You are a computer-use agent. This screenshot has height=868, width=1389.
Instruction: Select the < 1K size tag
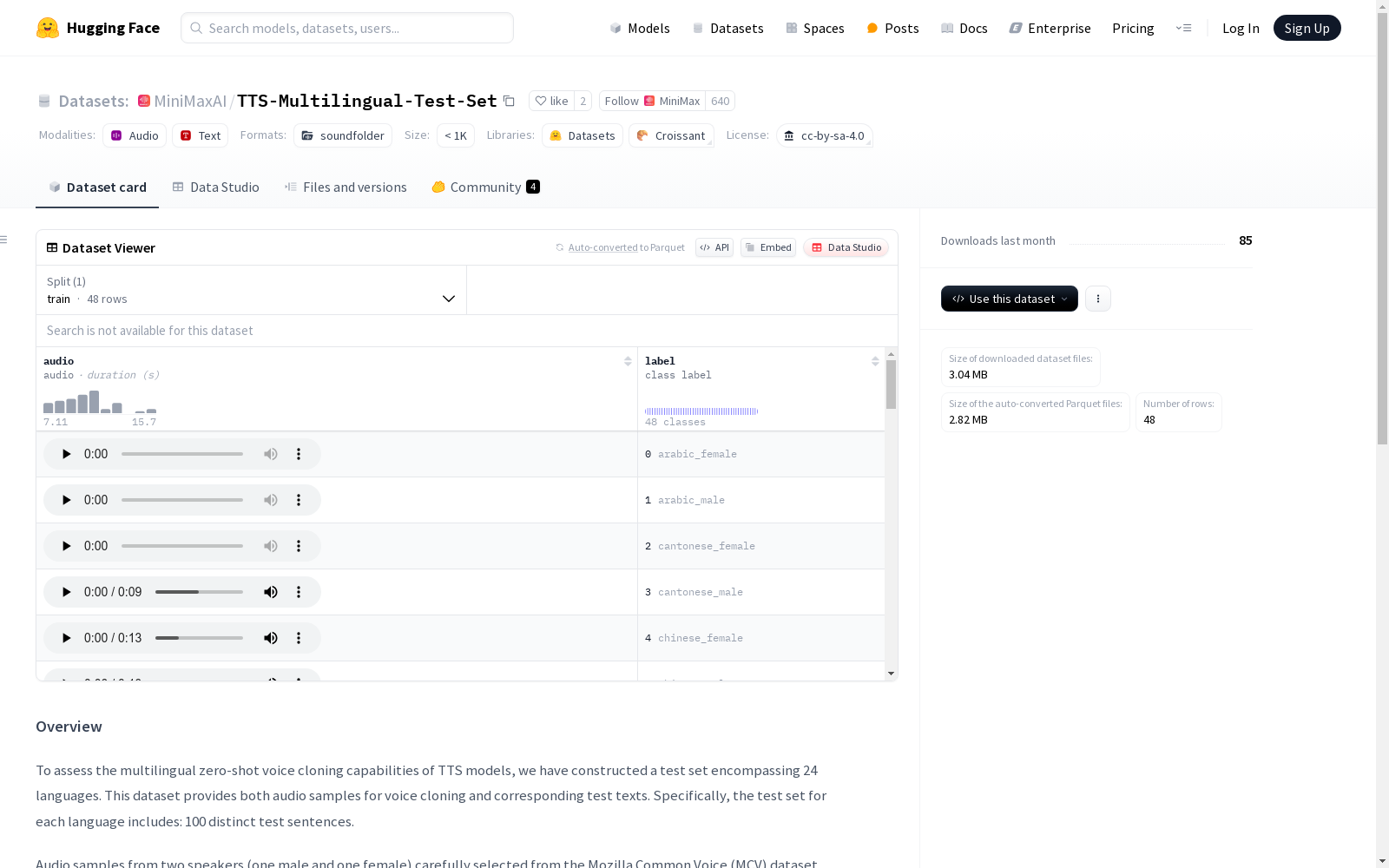coord(456,135)
